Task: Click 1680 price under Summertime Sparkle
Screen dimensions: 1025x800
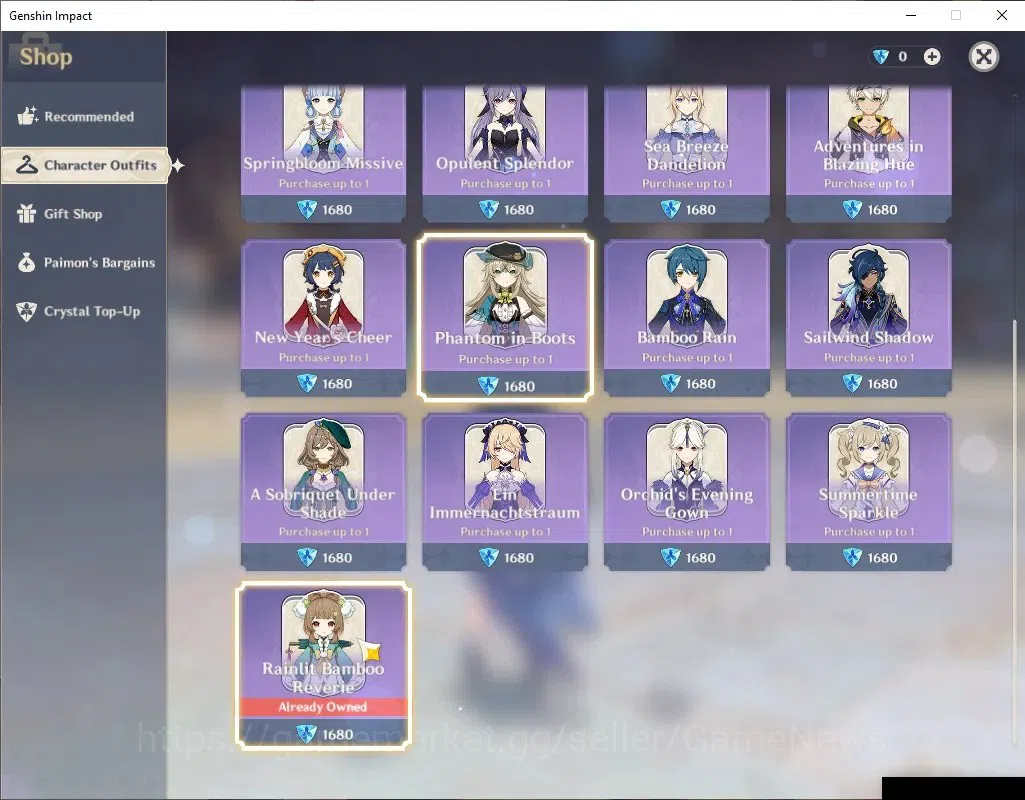Action: 882,558
